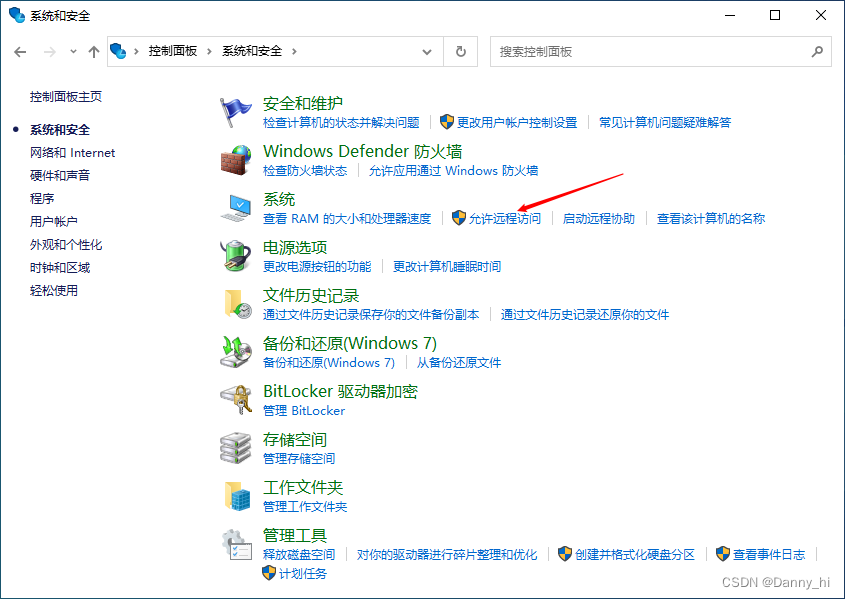
Task: Click 对你的驱动器进行碎片整理和优化 link
Action: [x=447, y=555]
